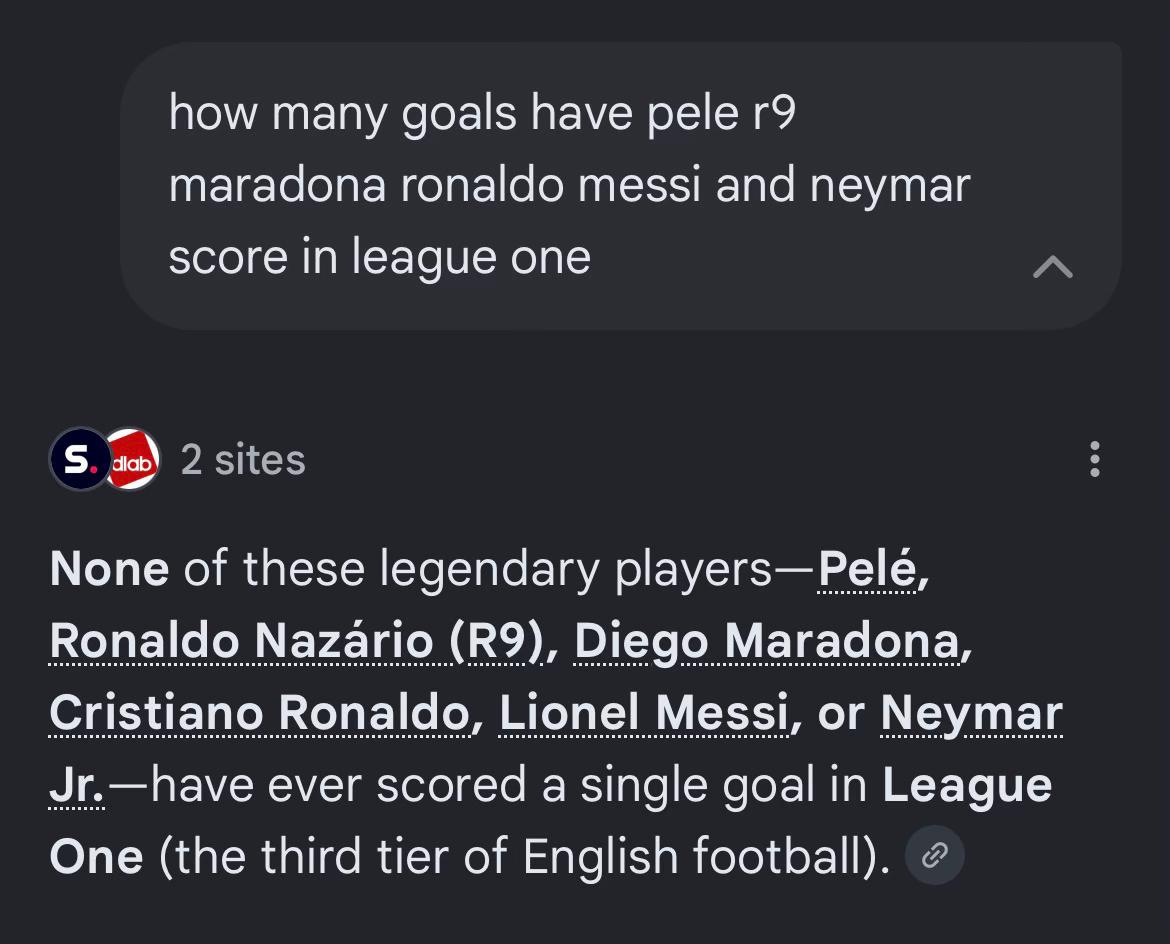Click the bold word 'None' in the answer

tap(109, 569)
